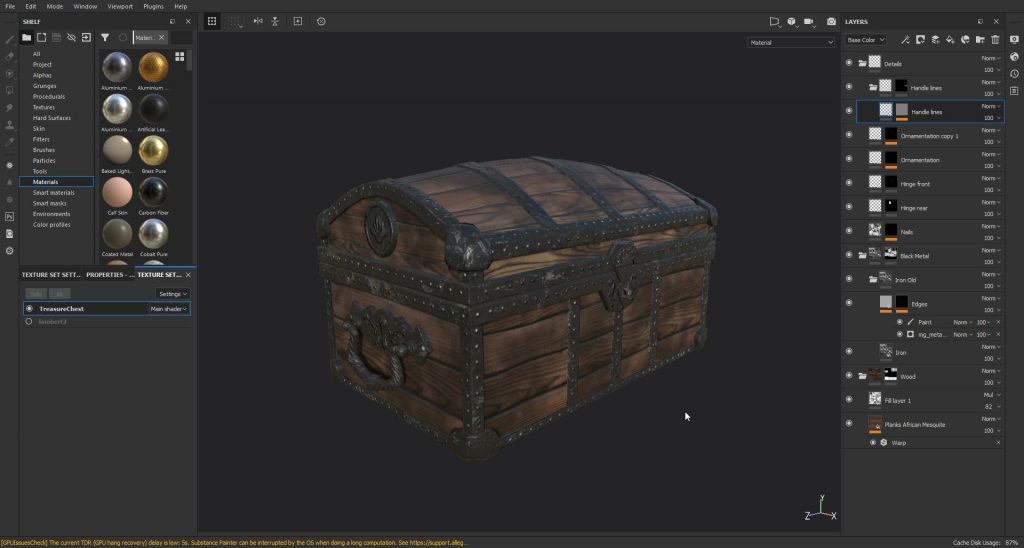
Task: Toggle visibility of Wood folder
Action: pos(849,376)
